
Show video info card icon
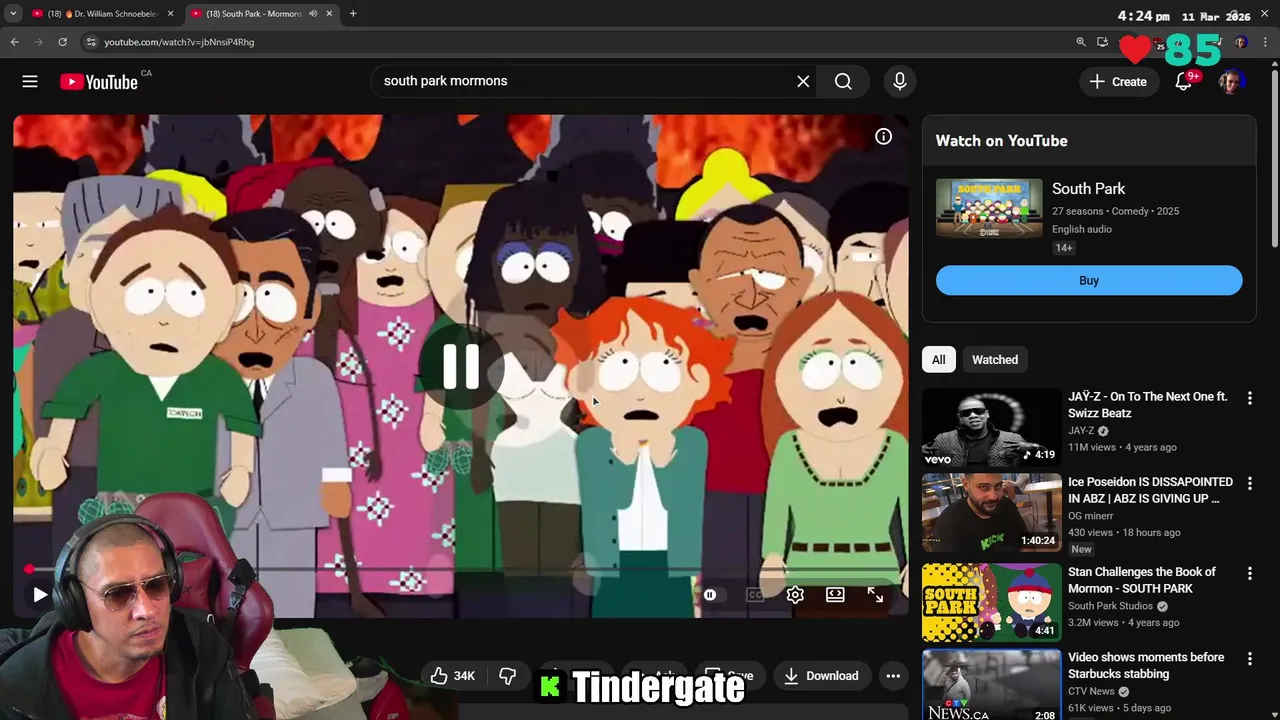tap(883, 137)
